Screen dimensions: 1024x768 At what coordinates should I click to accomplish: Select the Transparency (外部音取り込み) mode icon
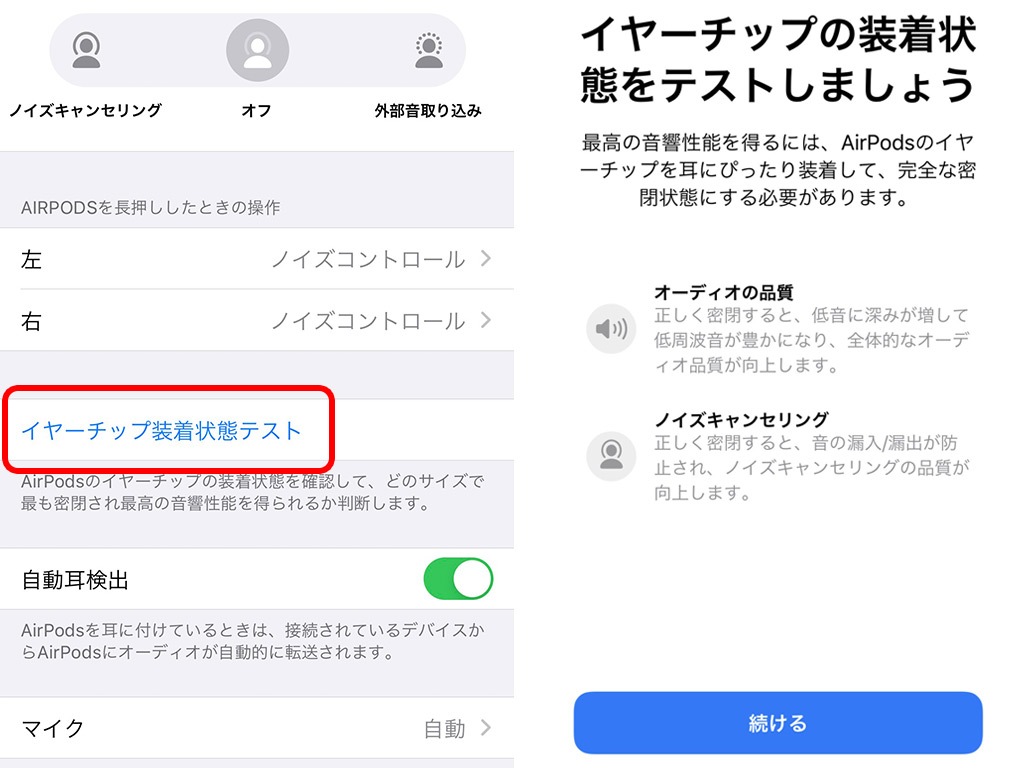coord(428,50)
